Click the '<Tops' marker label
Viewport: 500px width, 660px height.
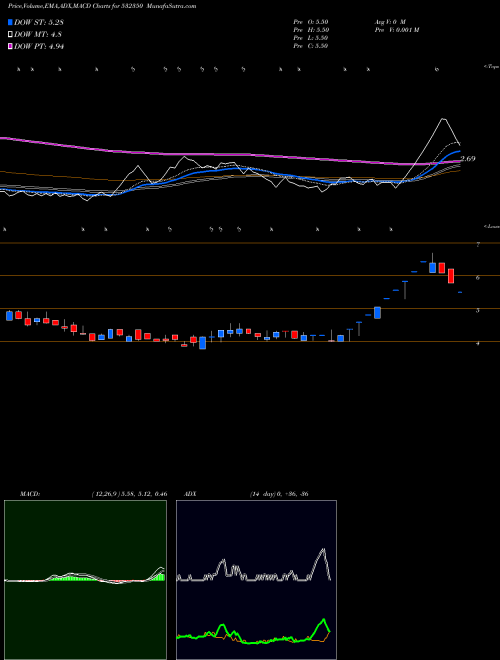pos(491,67)
